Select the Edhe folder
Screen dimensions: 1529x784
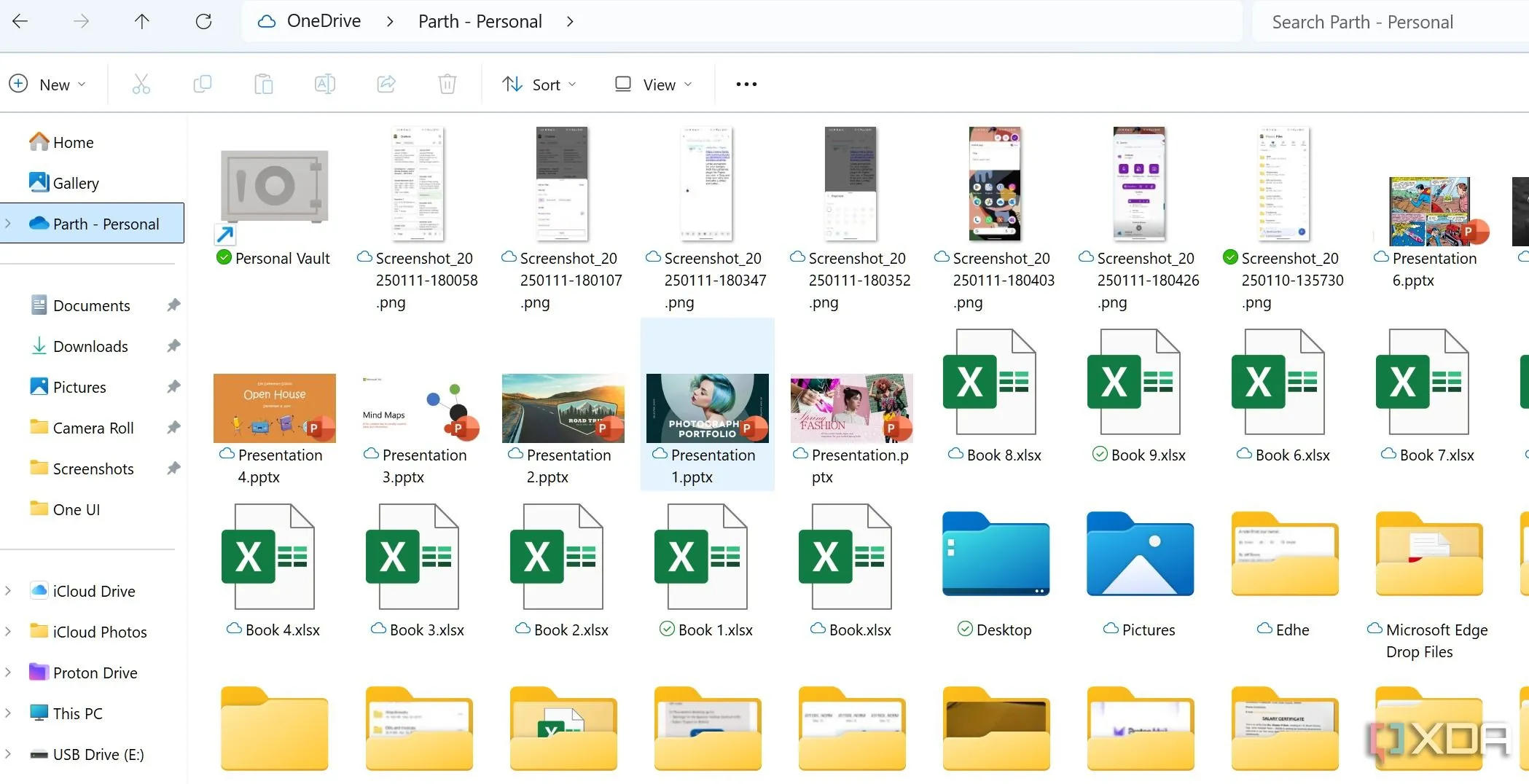coord(1284,554)
